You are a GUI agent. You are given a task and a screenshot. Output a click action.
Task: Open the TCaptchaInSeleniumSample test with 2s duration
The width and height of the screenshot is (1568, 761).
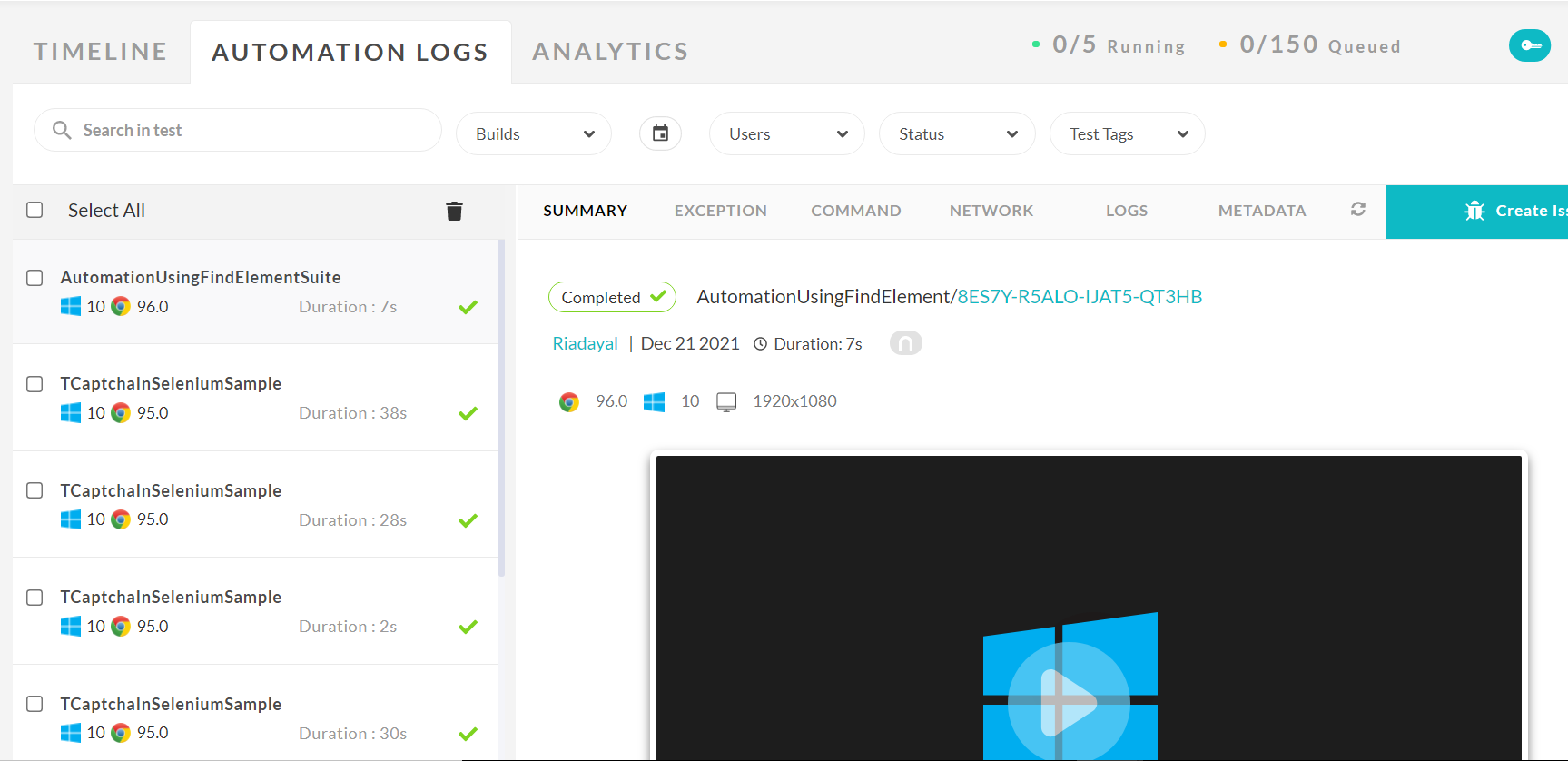tap(255, 611)
